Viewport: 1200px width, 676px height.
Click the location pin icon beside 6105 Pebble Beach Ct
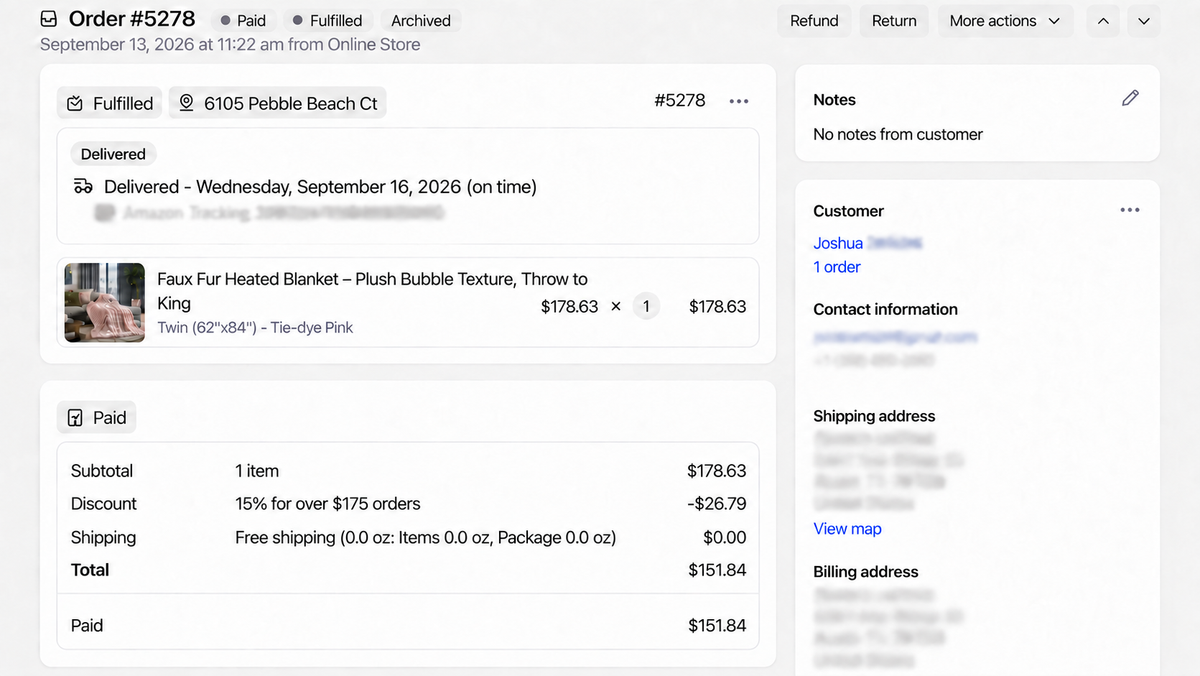pyautogui.click(x=186, y=103)
